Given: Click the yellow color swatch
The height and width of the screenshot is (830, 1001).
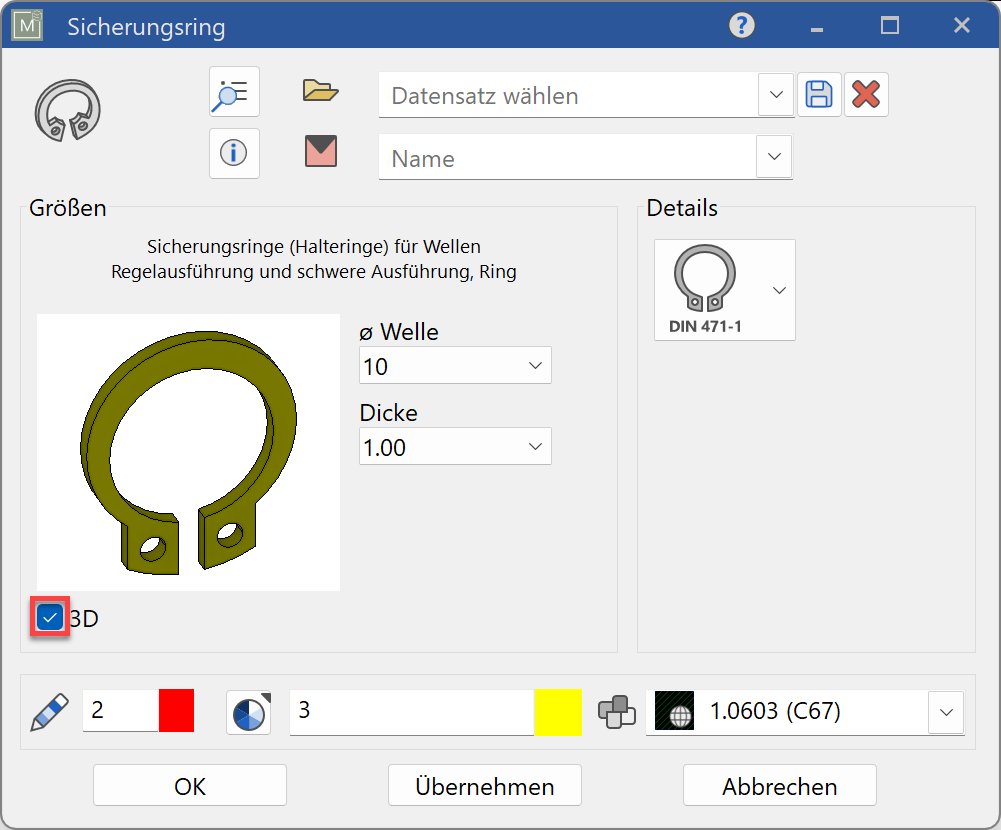Looking at the screenshot, I should pyautogui.click(x=558, y=712).
